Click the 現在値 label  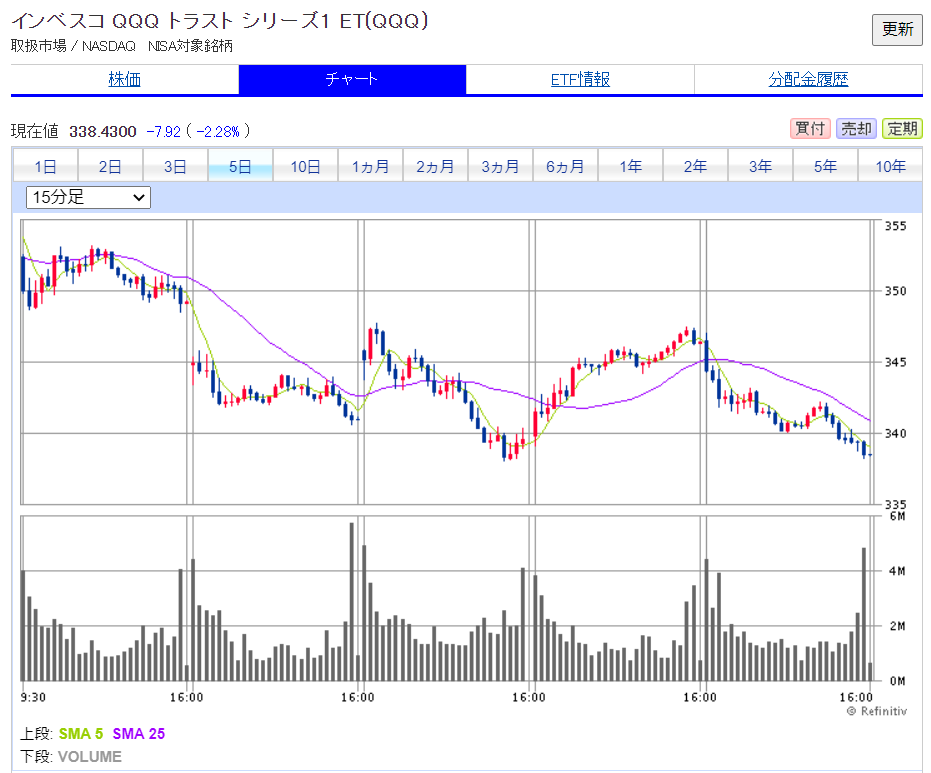coord(34,131)
